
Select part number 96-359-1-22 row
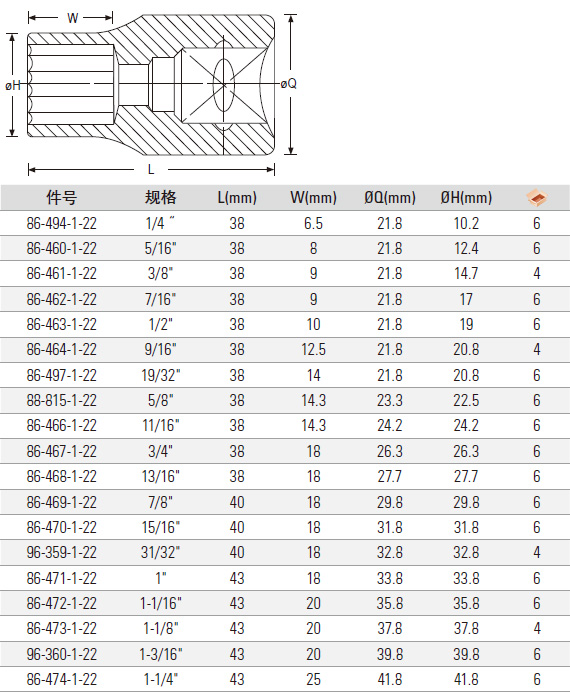(x=285, y=552)
